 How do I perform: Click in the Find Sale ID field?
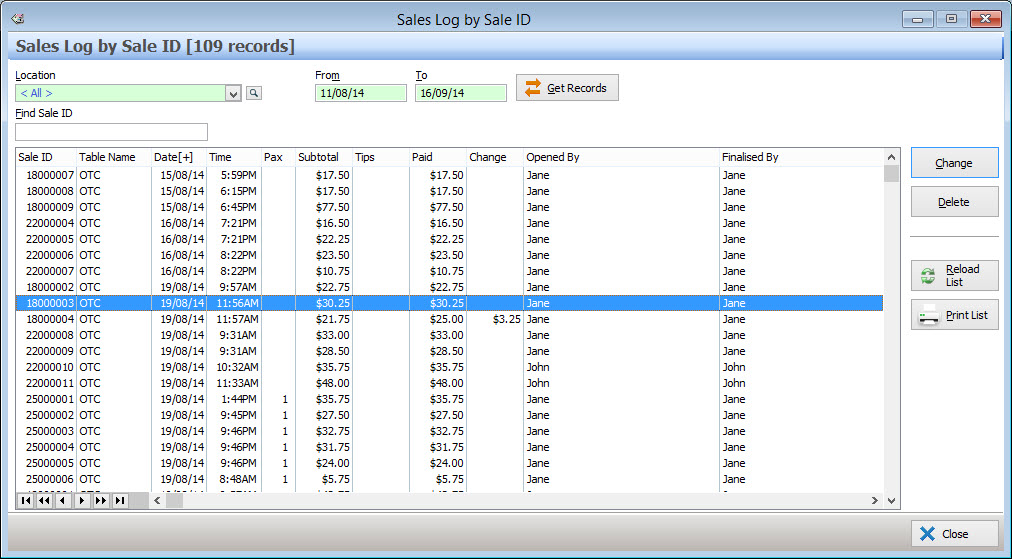click(111, 132)
